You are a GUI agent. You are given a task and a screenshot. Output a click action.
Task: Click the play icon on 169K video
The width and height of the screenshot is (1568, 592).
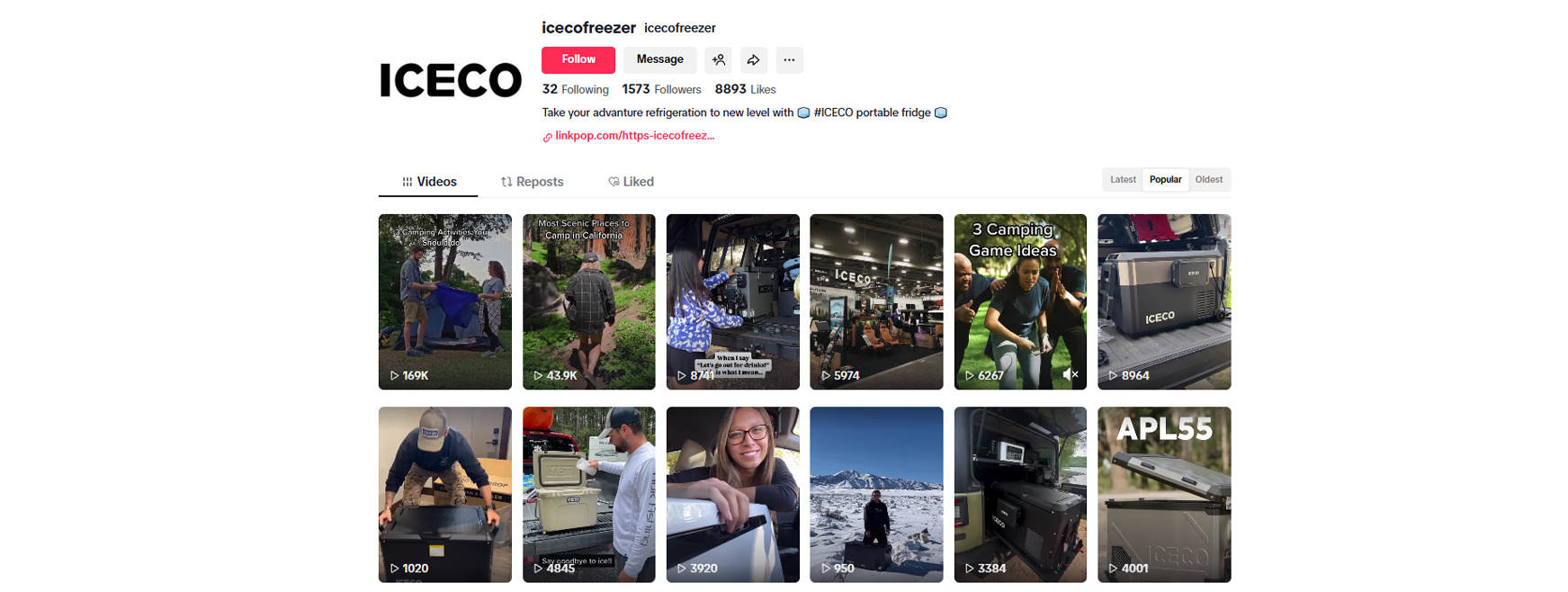pyautogui.click(x=394, y=375)
